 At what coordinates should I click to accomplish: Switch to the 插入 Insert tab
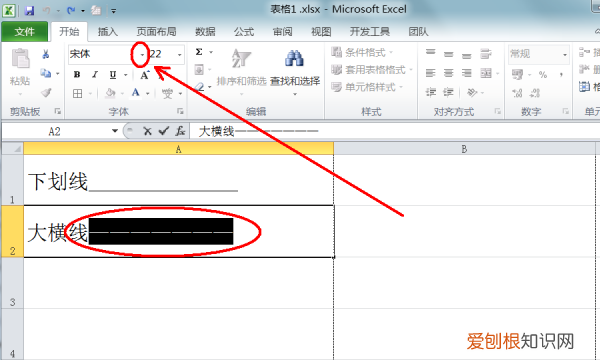[108, 32]
